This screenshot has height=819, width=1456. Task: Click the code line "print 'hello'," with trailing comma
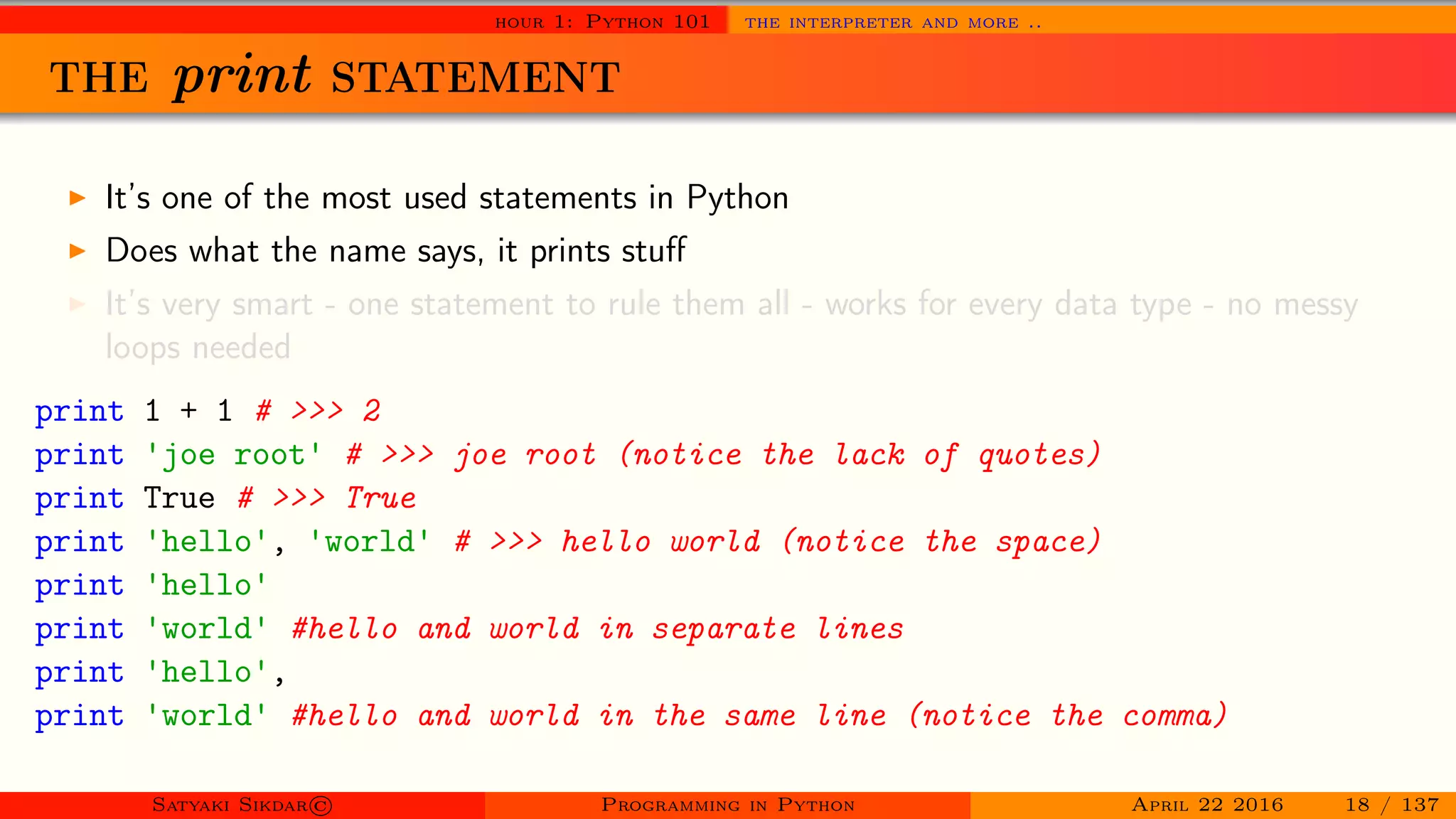point(161,673)
